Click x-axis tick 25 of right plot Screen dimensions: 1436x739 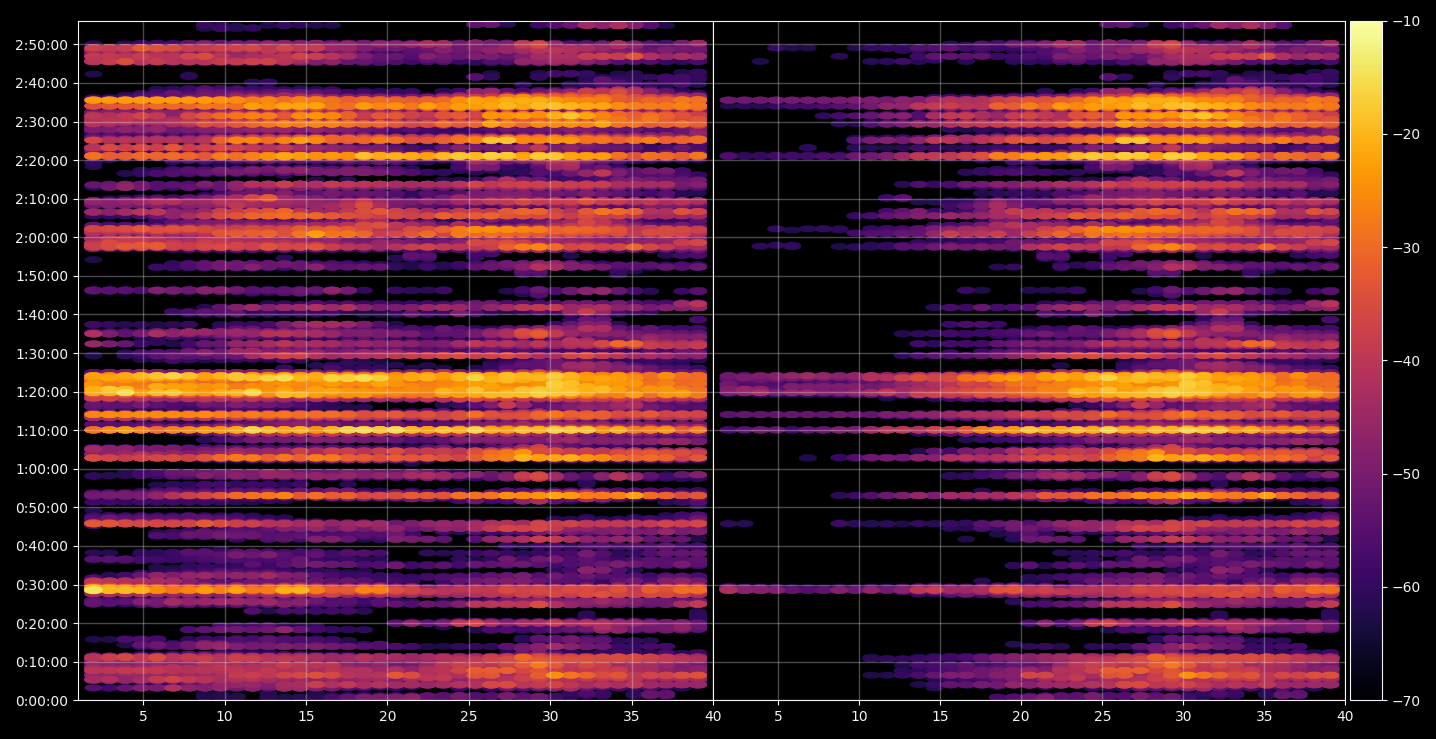1102,716
